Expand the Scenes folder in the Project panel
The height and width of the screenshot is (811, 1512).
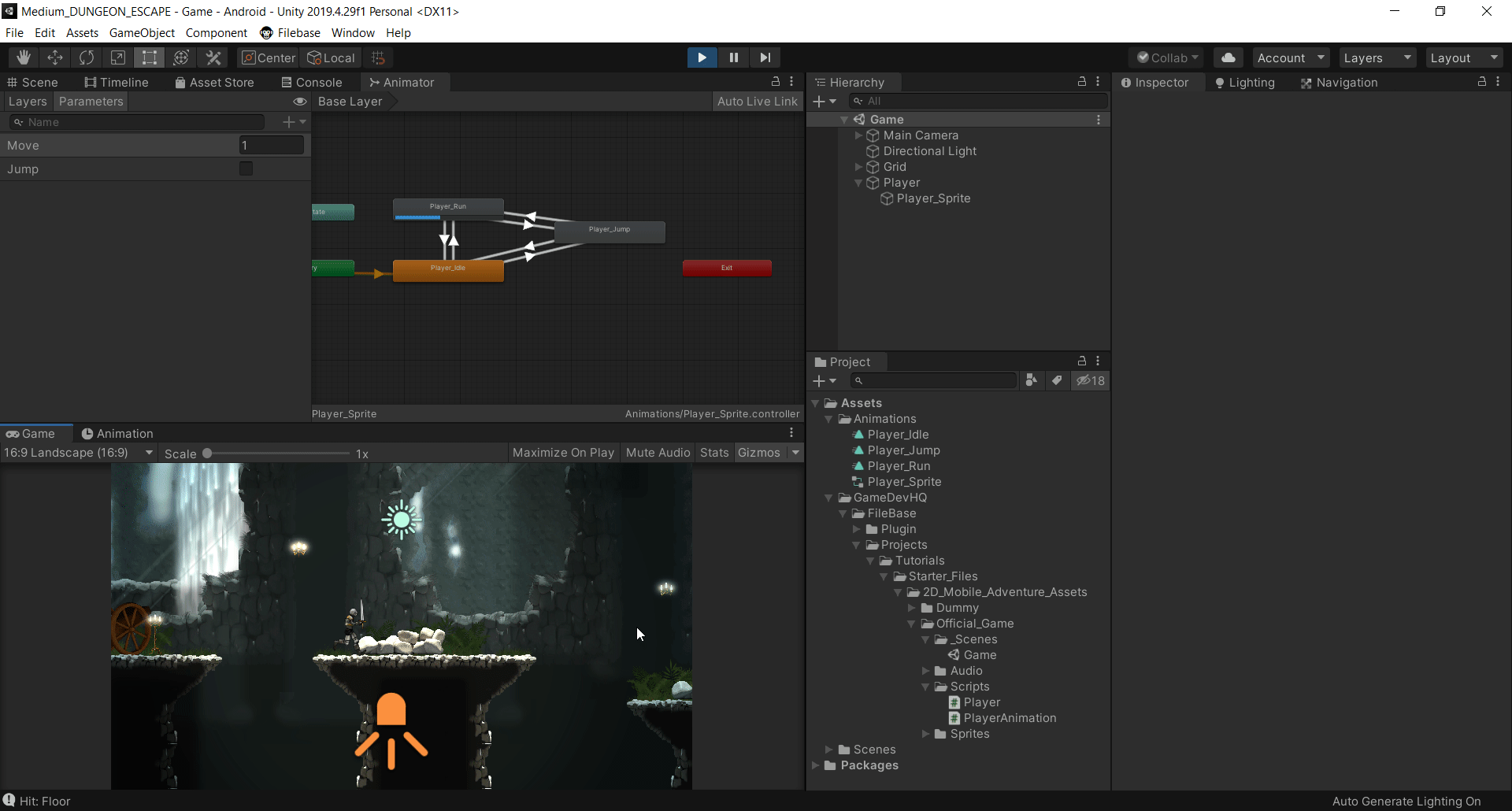coord(829,749)
